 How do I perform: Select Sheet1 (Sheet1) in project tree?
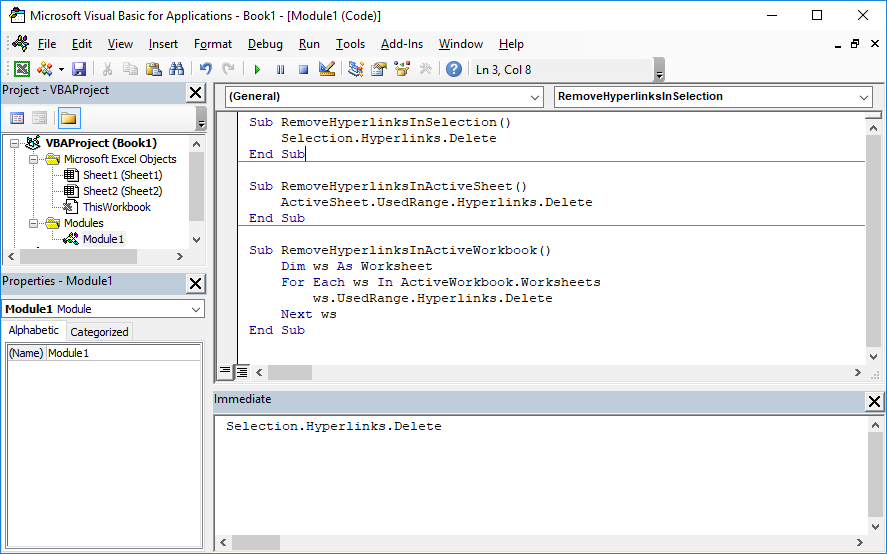pyautogui.click(x=122, y=175)
